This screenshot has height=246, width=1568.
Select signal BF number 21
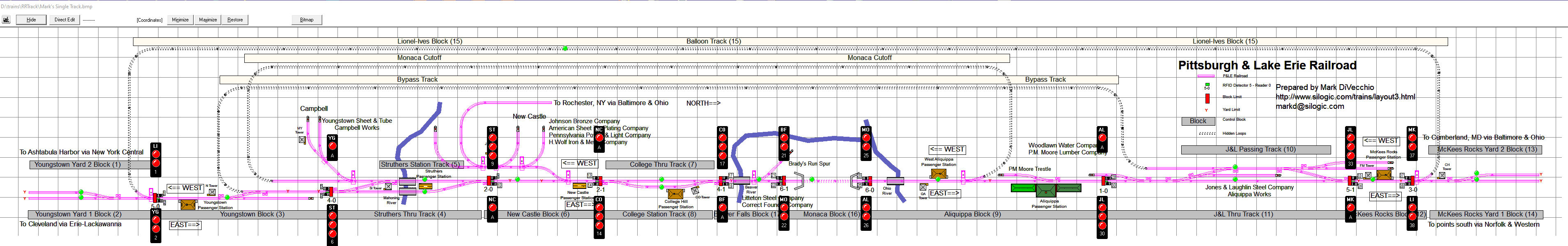[783, 143]
